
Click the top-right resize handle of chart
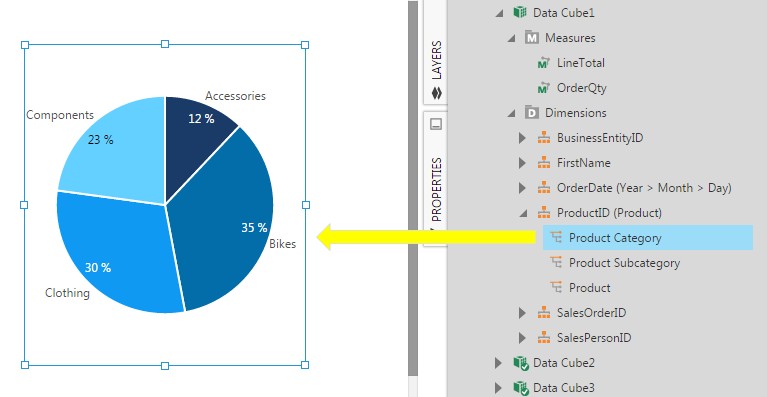[305, 45]
